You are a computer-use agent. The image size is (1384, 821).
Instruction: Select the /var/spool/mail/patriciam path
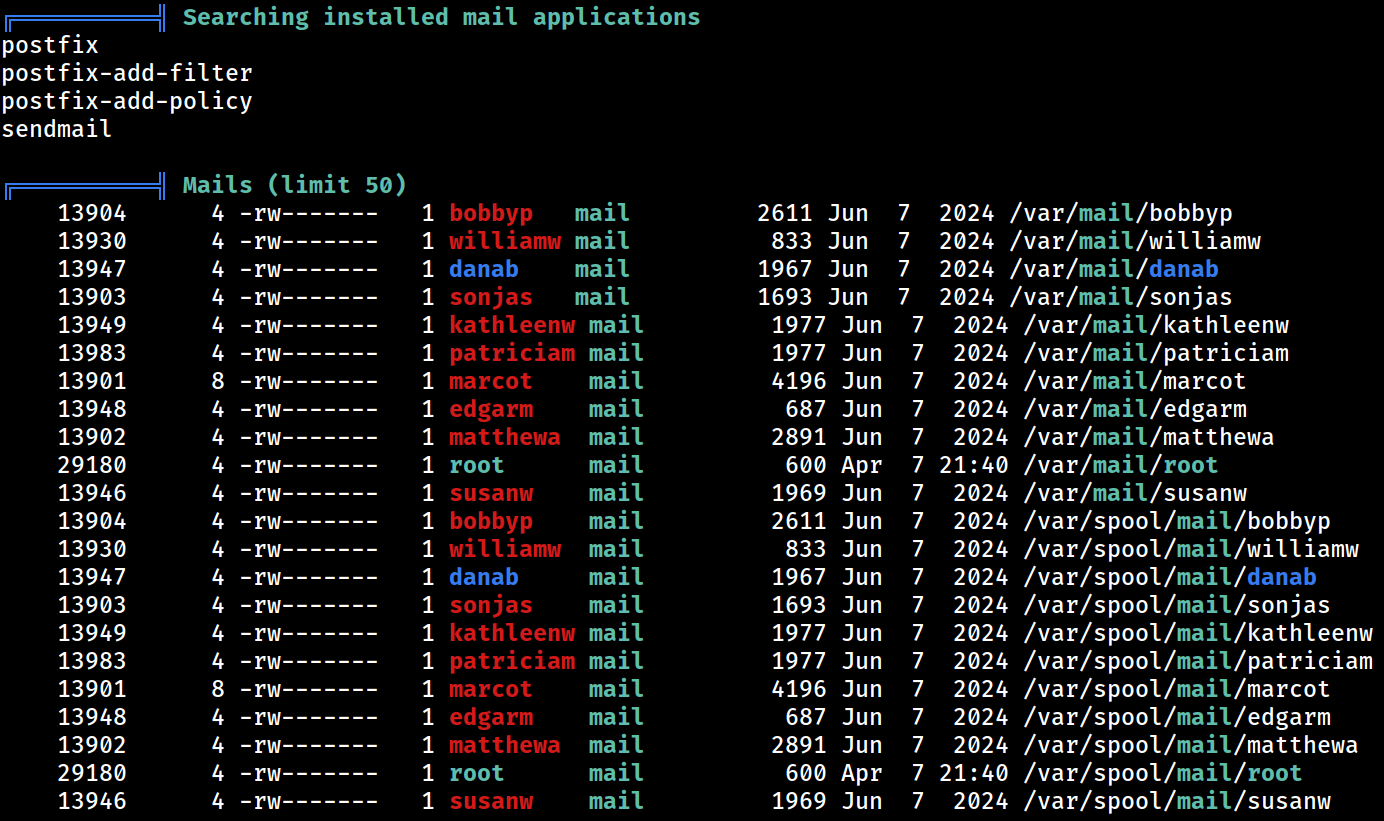point(1198,661)
